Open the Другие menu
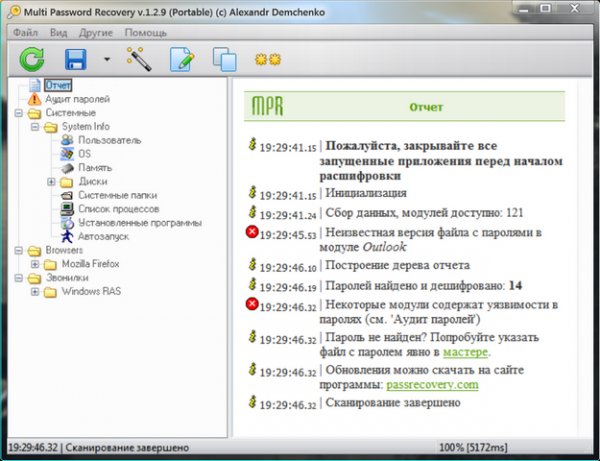This screenshot has height=461, width=600. [x=96, y=33]
